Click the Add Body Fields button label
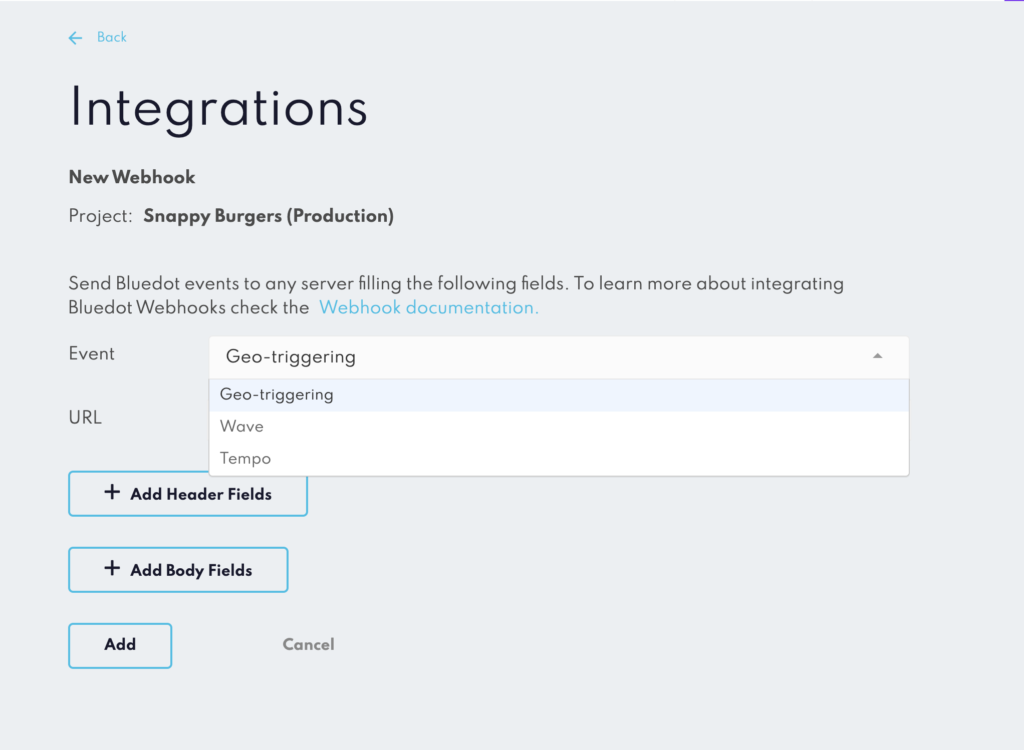 pyautogui.click(x=191, y=570)
